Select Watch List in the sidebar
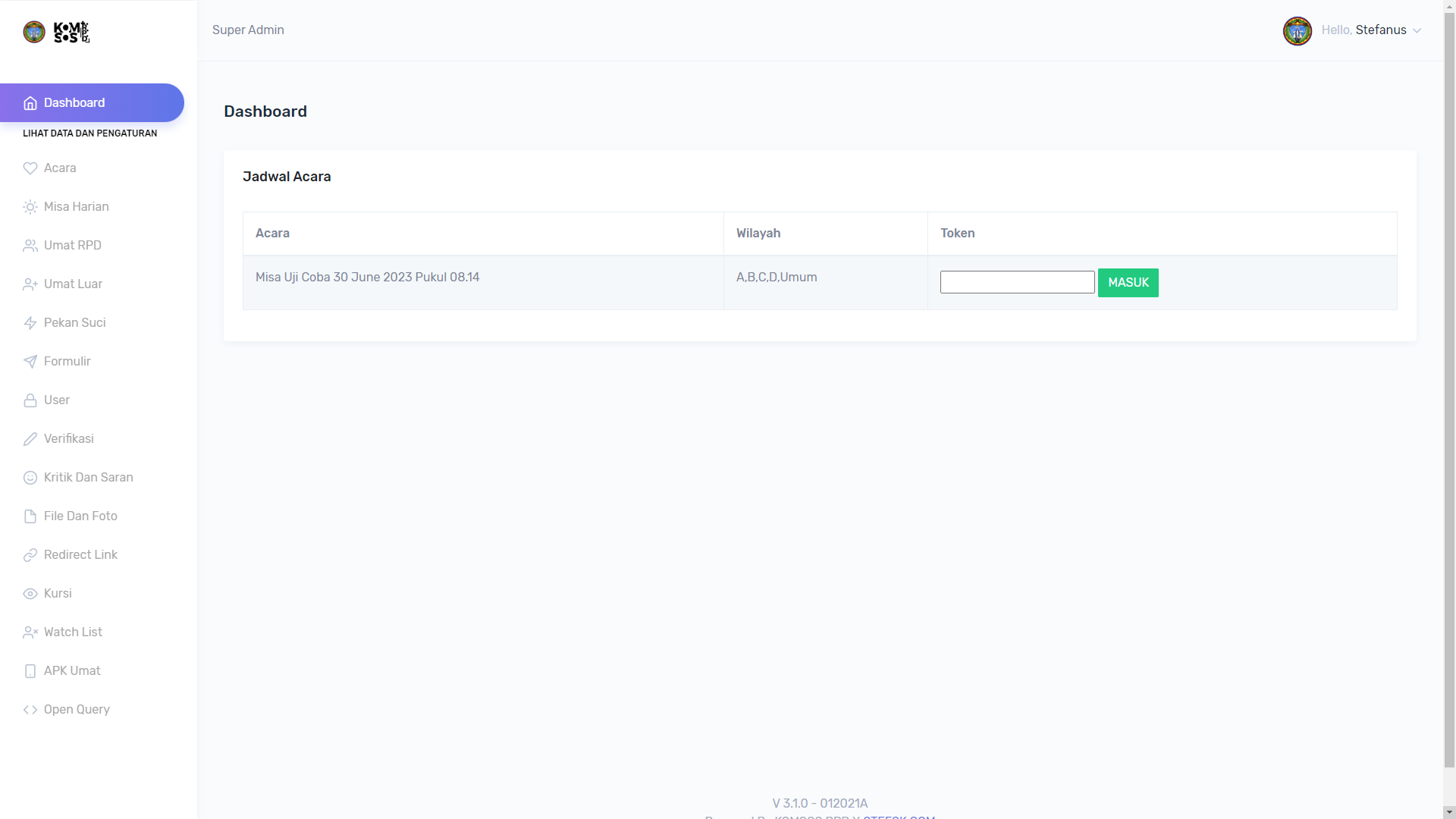This screenshot has width=1456, height=819. coord(73,632)
